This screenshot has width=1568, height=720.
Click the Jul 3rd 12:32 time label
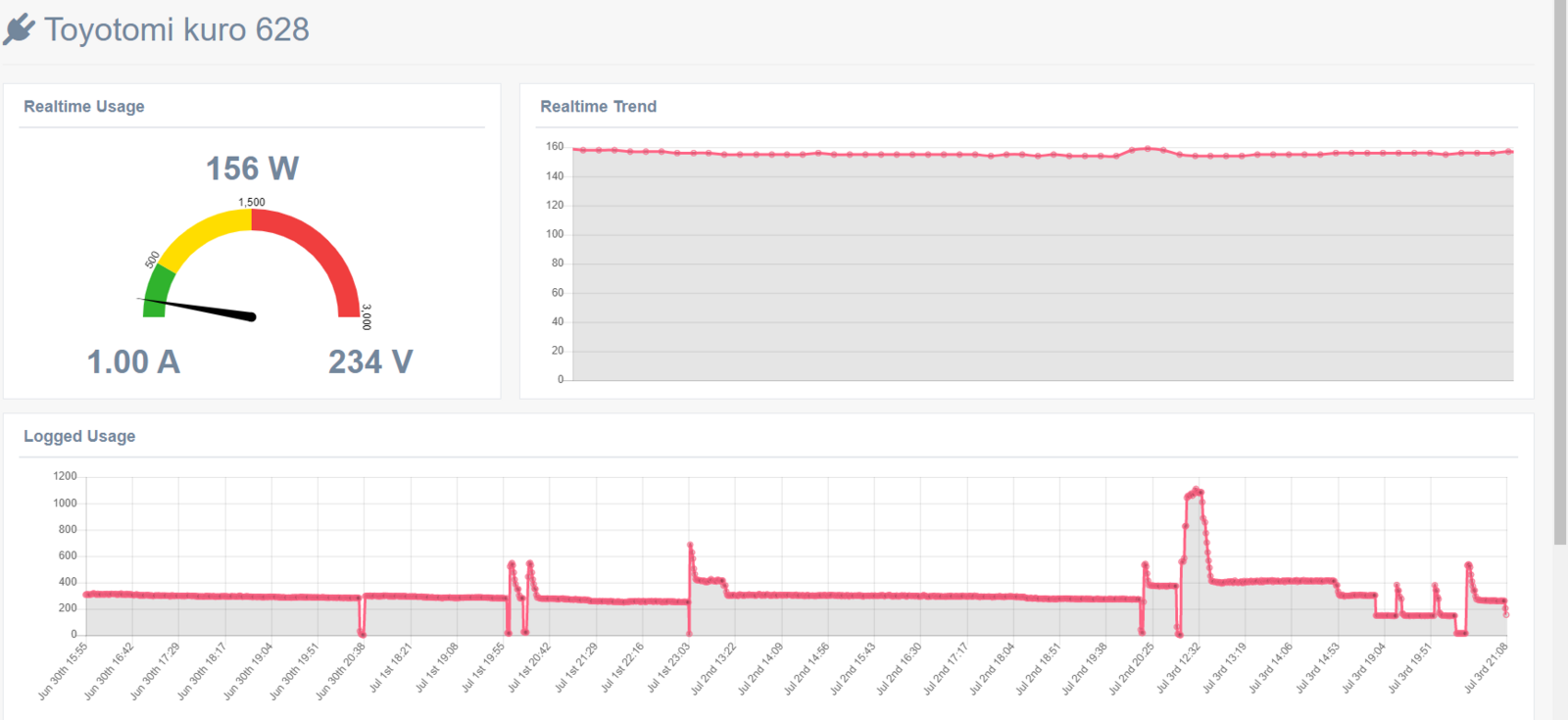coord(1177,668)
